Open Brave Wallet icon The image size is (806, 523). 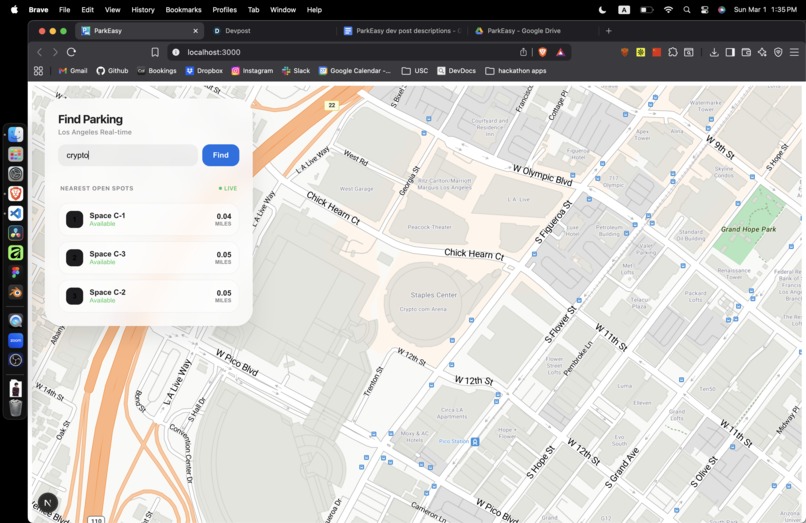pos(746,52)
